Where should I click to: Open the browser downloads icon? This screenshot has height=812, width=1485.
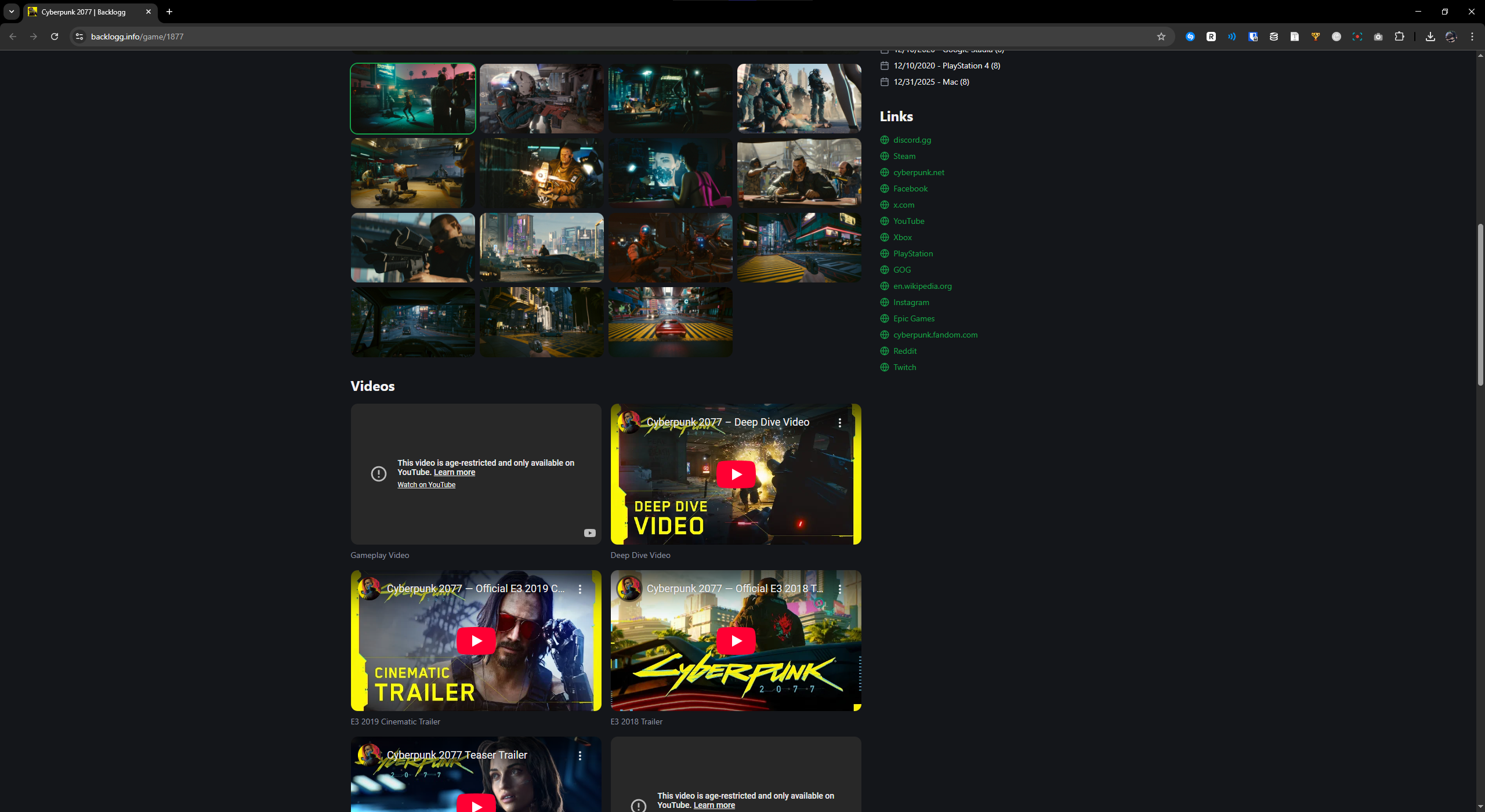(1430, 37)
